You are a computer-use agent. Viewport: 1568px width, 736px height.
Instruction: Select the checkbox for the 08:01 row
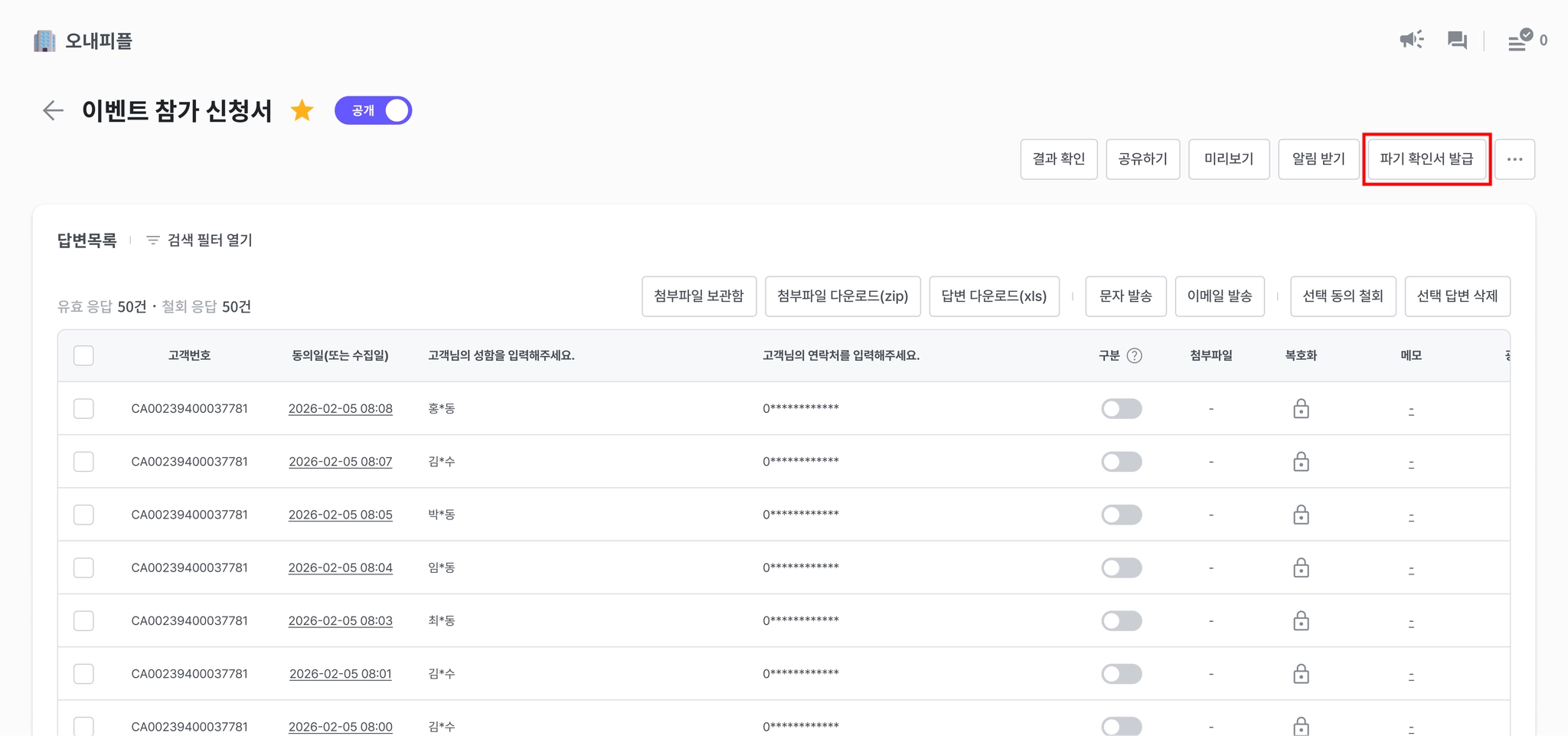(x=83, y=674)
